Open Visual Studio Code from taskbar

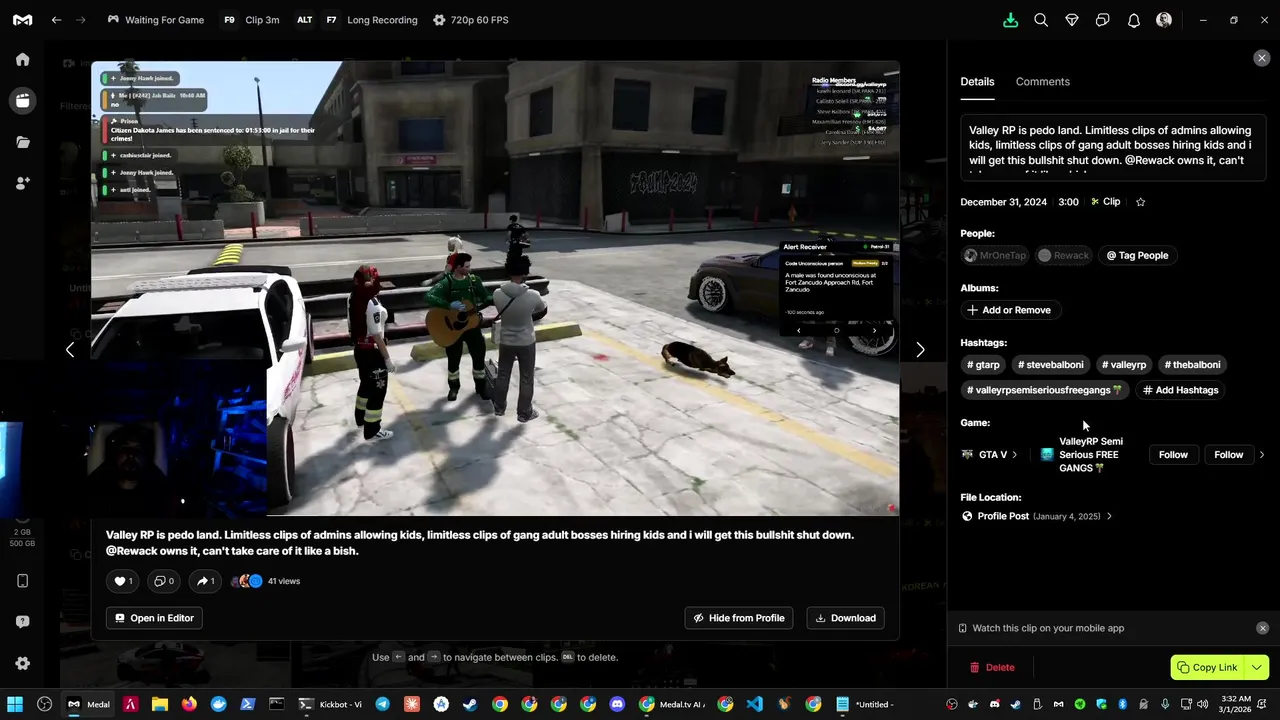point(754,704)
